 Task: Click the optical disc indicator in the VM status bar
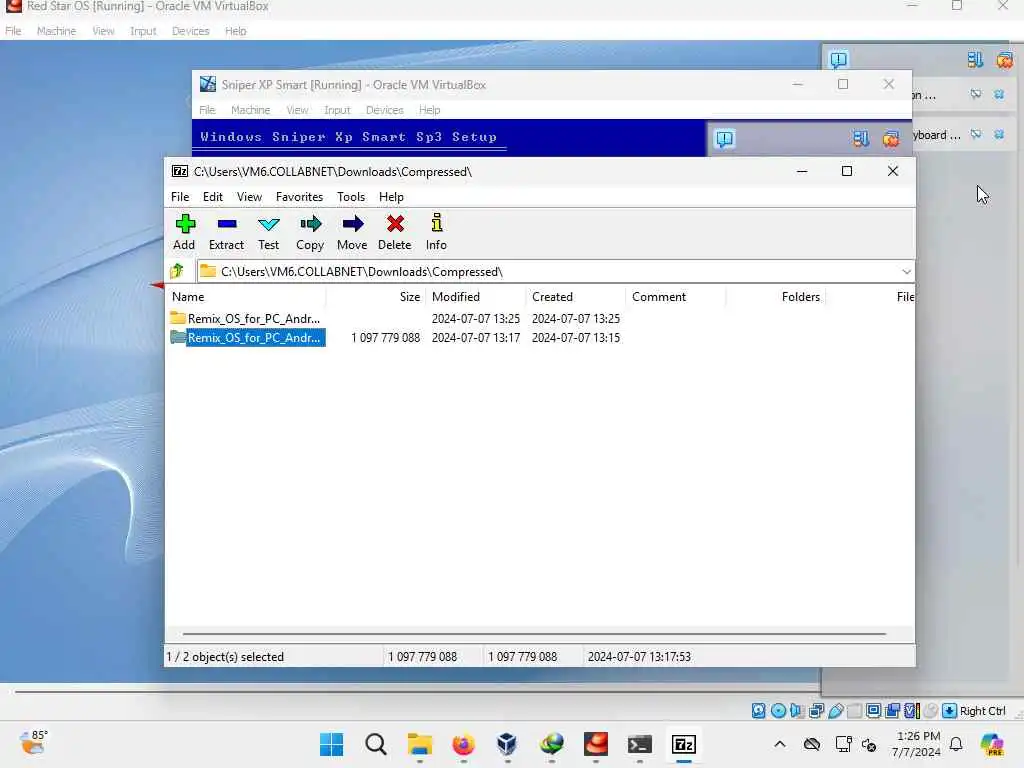(778, 711)
